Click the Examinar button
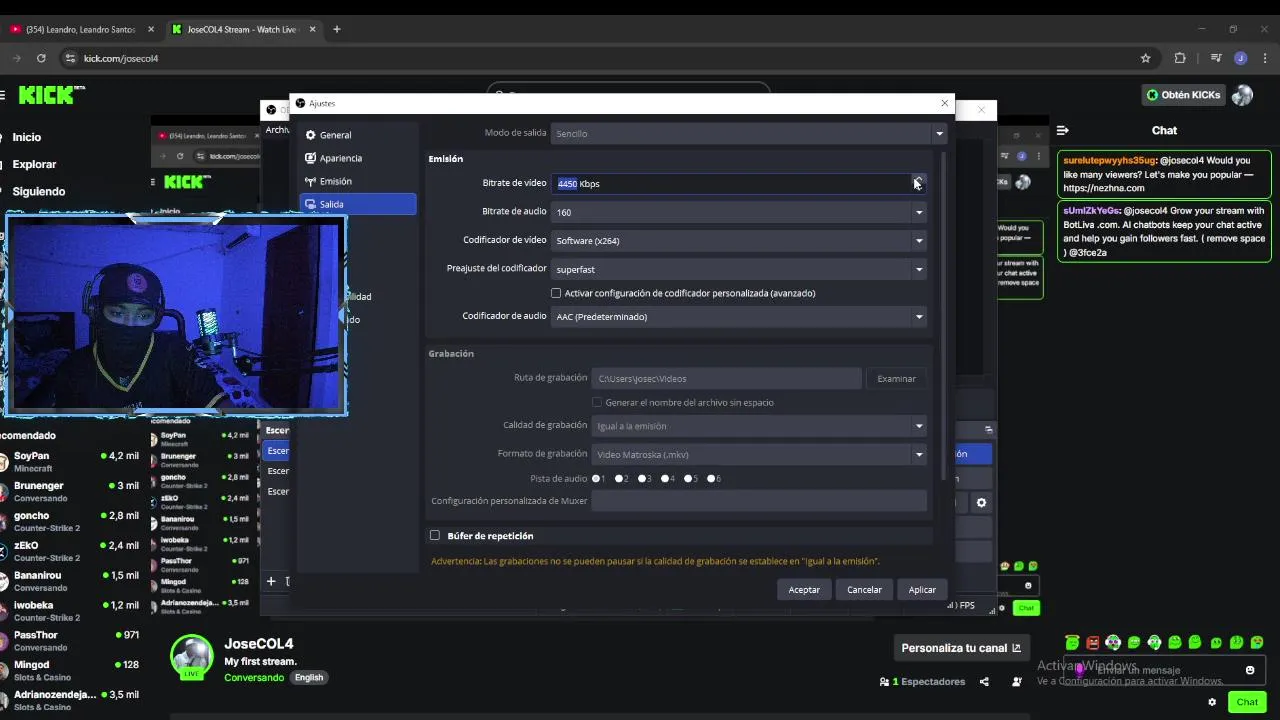 click(896, 379)
